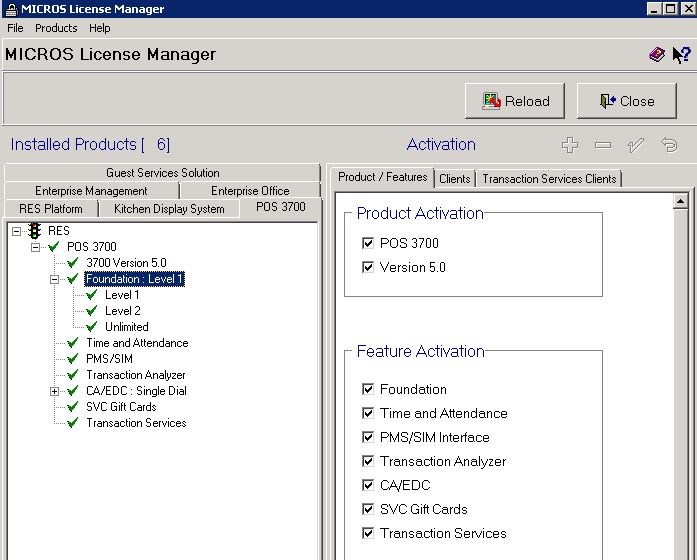Toggle PMS/SIM Interface checkbox

(x=368, y=437)
